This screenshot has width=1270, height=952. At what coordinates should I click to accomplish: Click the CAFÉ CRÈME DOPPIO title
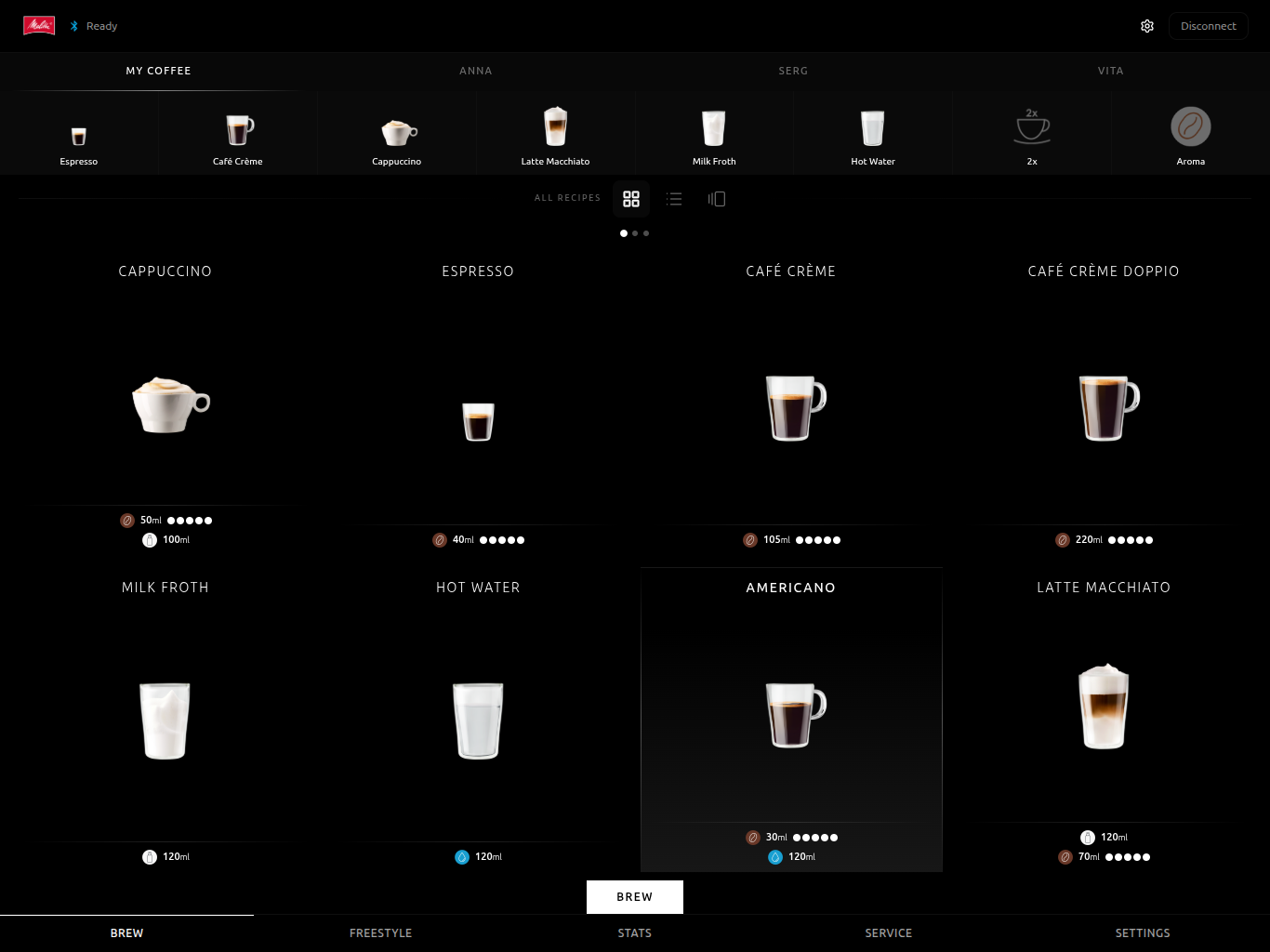(1104, 271)
